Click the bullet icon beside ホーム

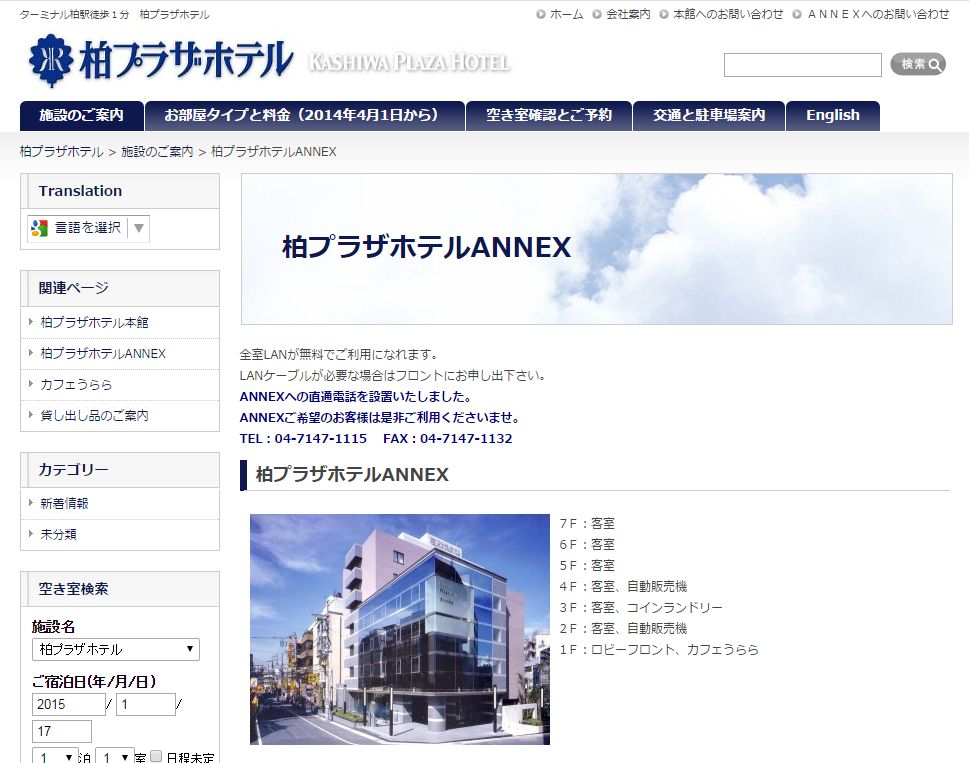pos(541,14)
